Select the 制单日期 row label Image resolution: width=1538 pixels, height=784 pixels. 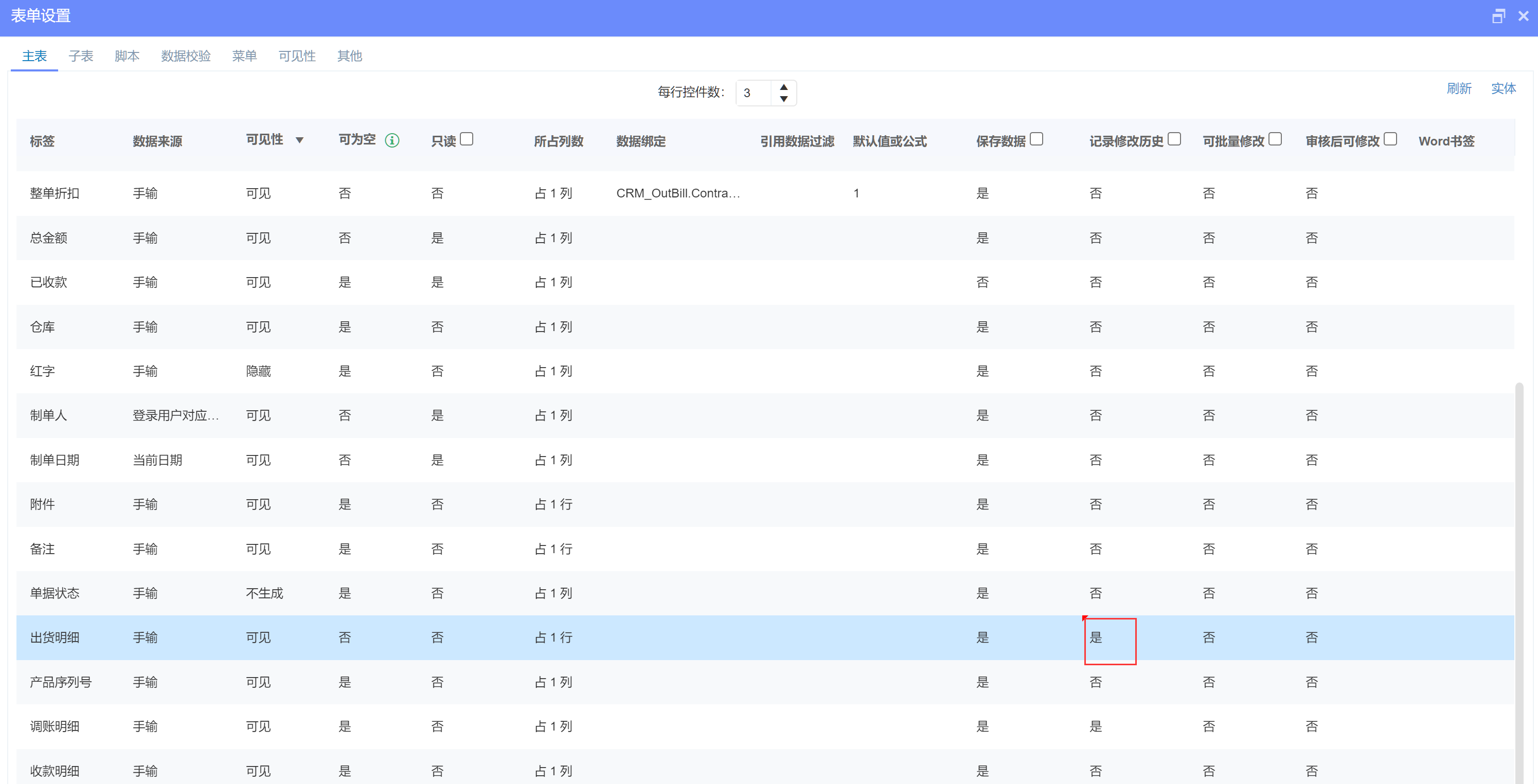(x=55, y=460)
